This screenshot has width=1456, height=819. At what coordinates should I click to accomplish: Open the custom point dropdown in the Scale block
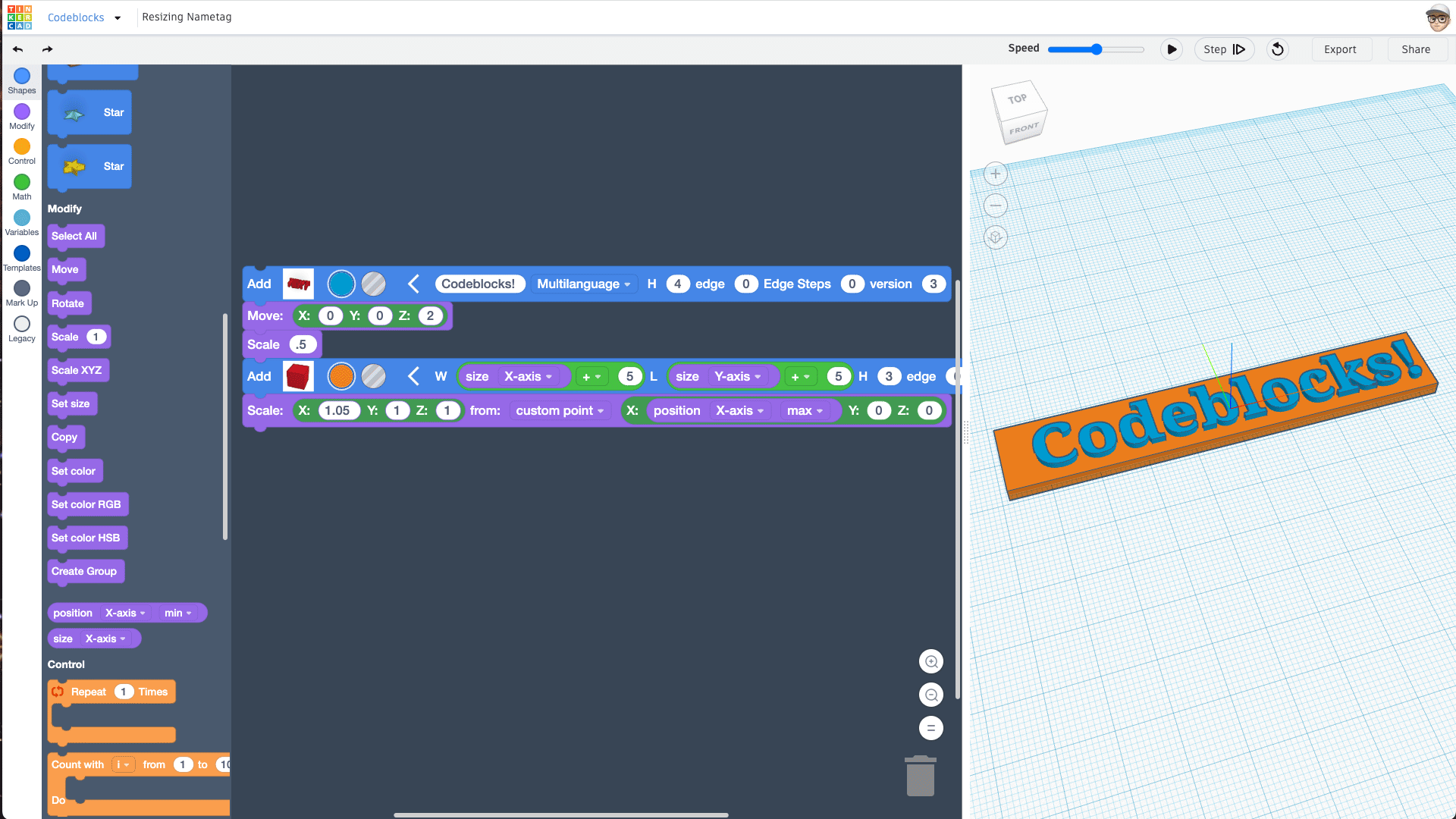click(560, 410)
